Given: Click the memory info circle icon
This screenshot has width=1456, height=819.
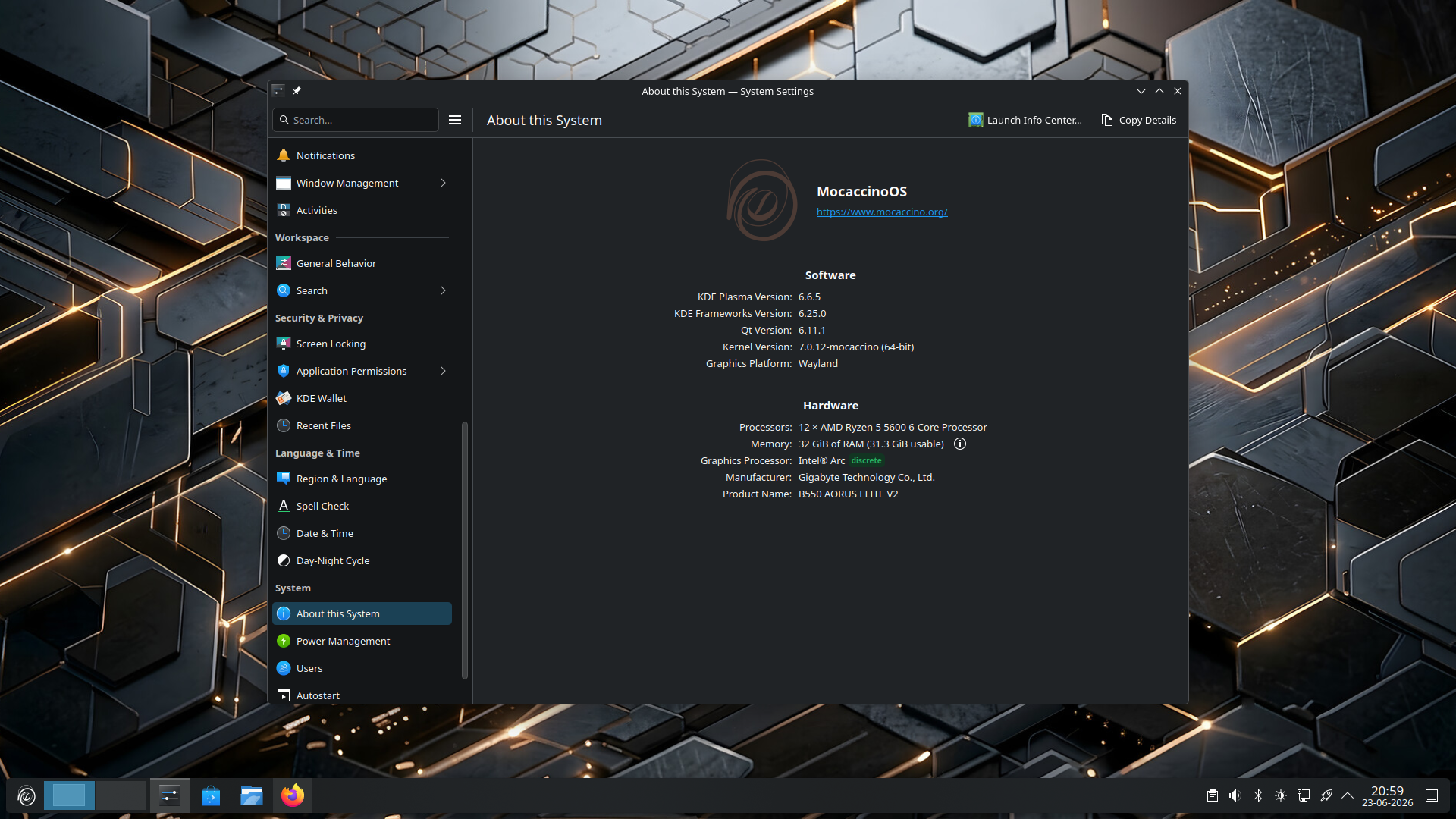Looking at the screenshot, I should coord(960,444).
